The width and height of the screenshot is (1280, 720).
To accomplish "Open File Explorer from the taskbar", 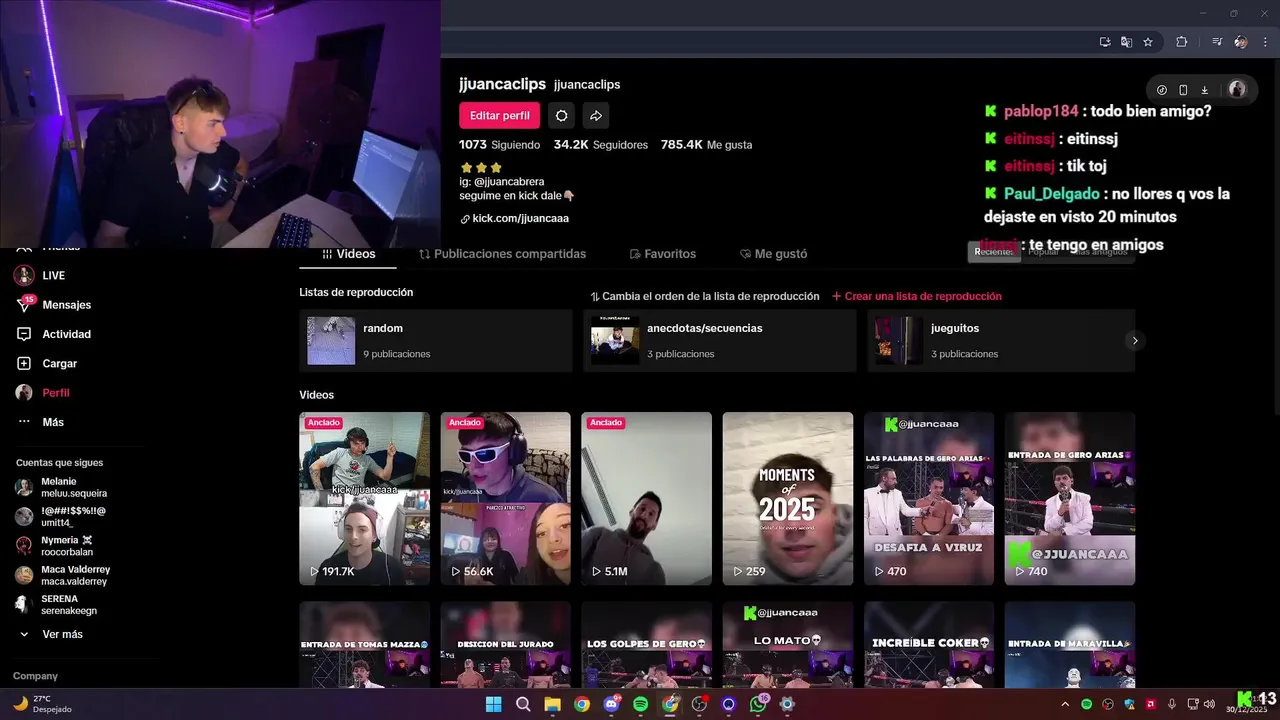I will pyautogui.click(x=552, y=704).
